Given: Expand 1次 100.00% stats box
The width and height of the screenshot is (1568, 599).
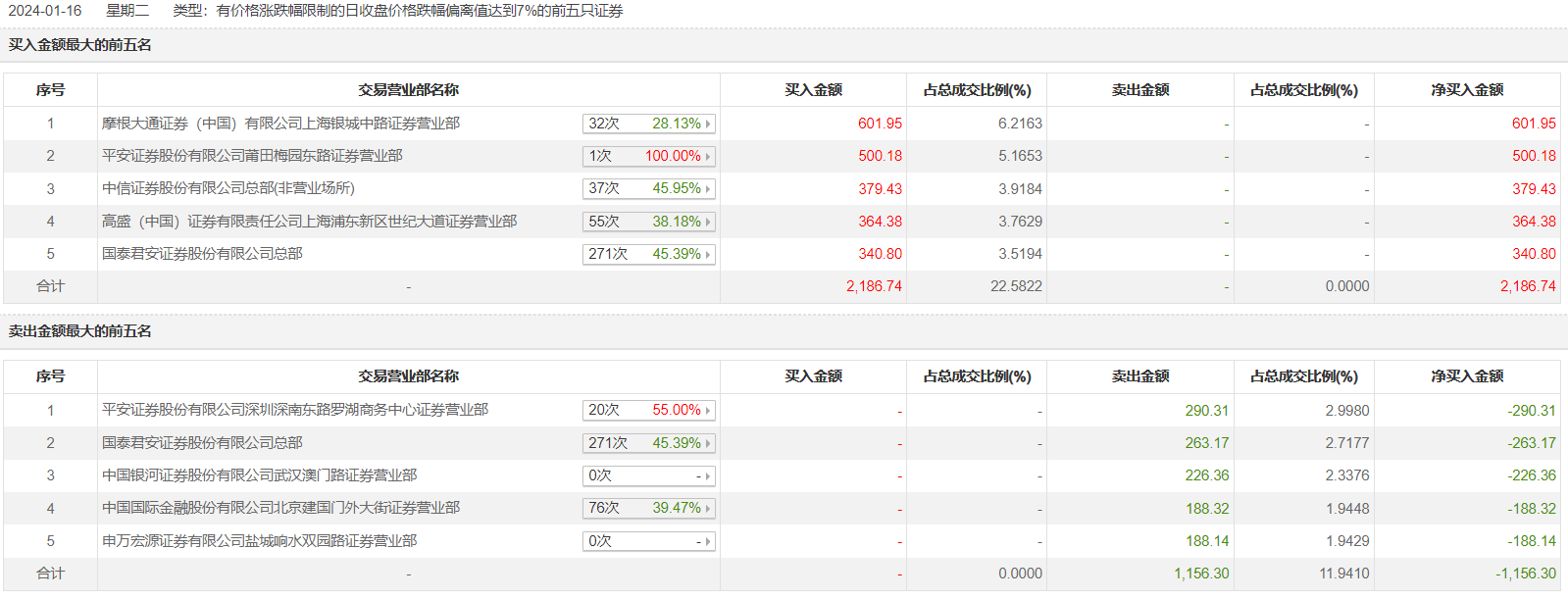Looking at the screenshot, I should pyautogui.click(x=649, y=156).
